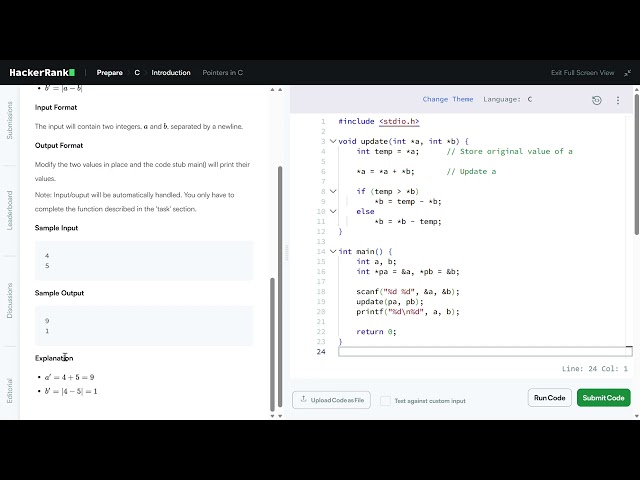Viewport: 640px width, 480px height.
Task: Open the Leaderboard side tab
Action: click(x=10, y=210)
